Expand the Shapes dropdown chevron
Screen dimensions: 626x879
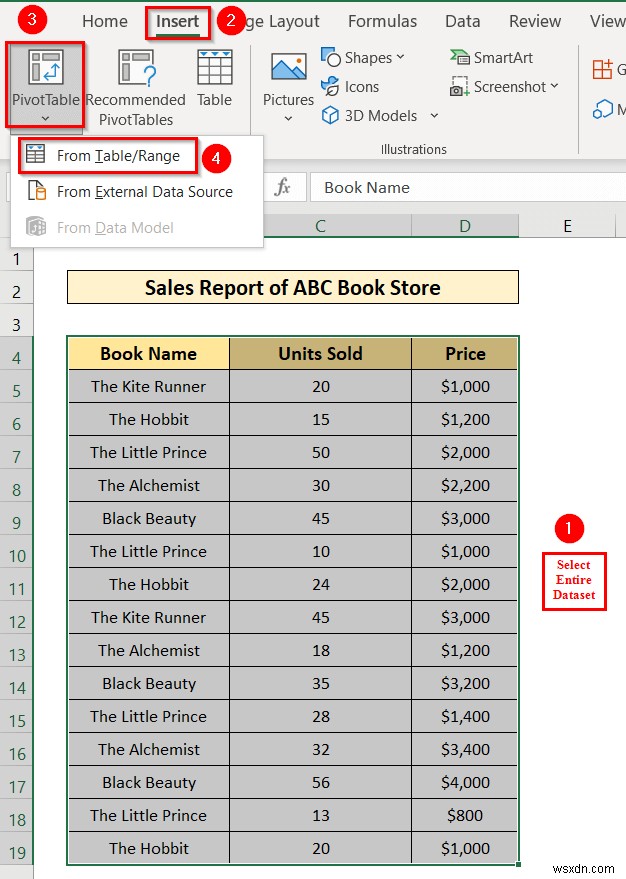coord(400,57)
